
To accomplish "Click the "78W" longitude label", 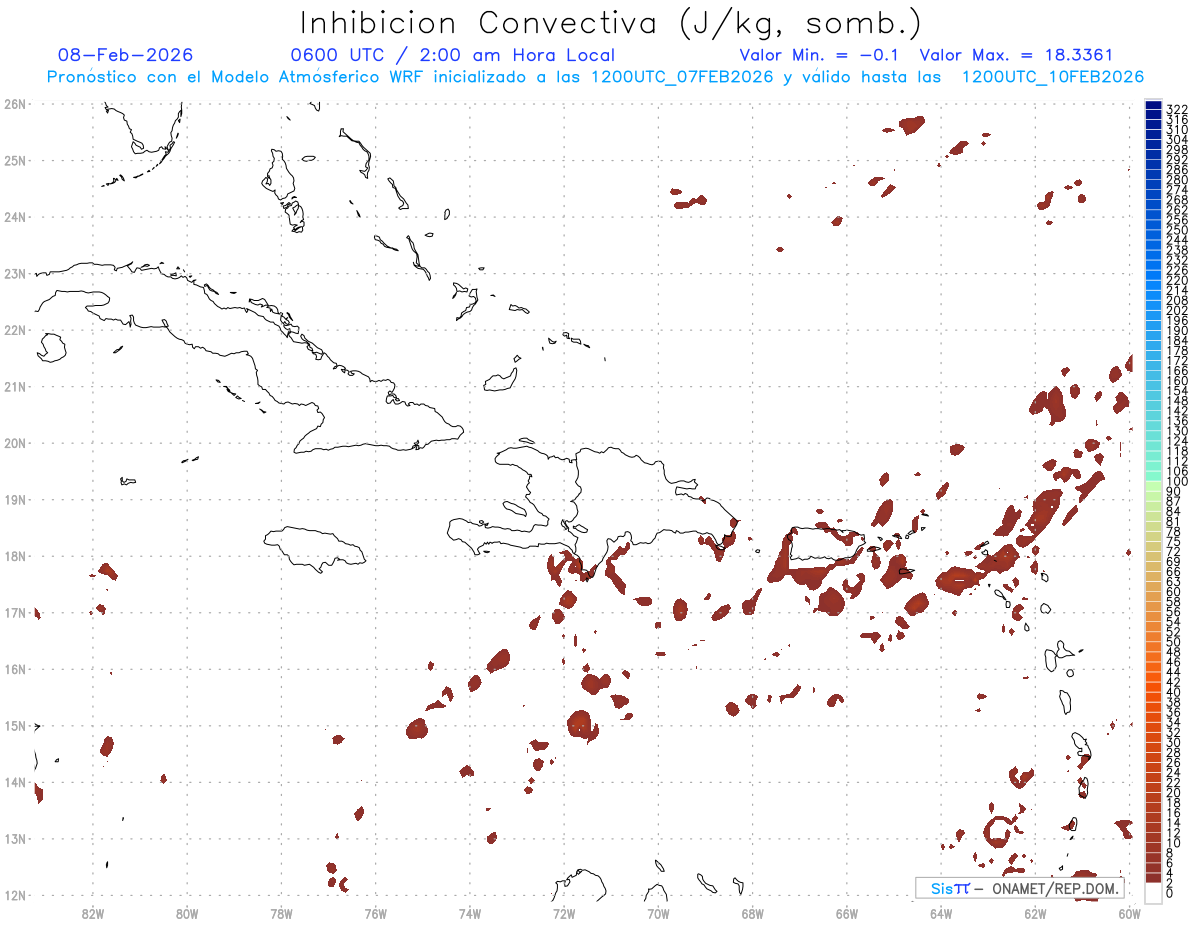I will [281, 913].
